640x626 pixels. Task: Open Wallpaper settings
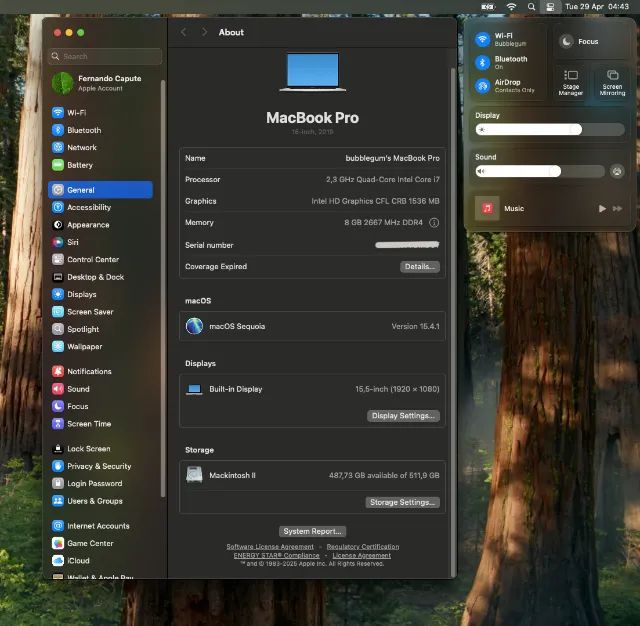point(100,346)
